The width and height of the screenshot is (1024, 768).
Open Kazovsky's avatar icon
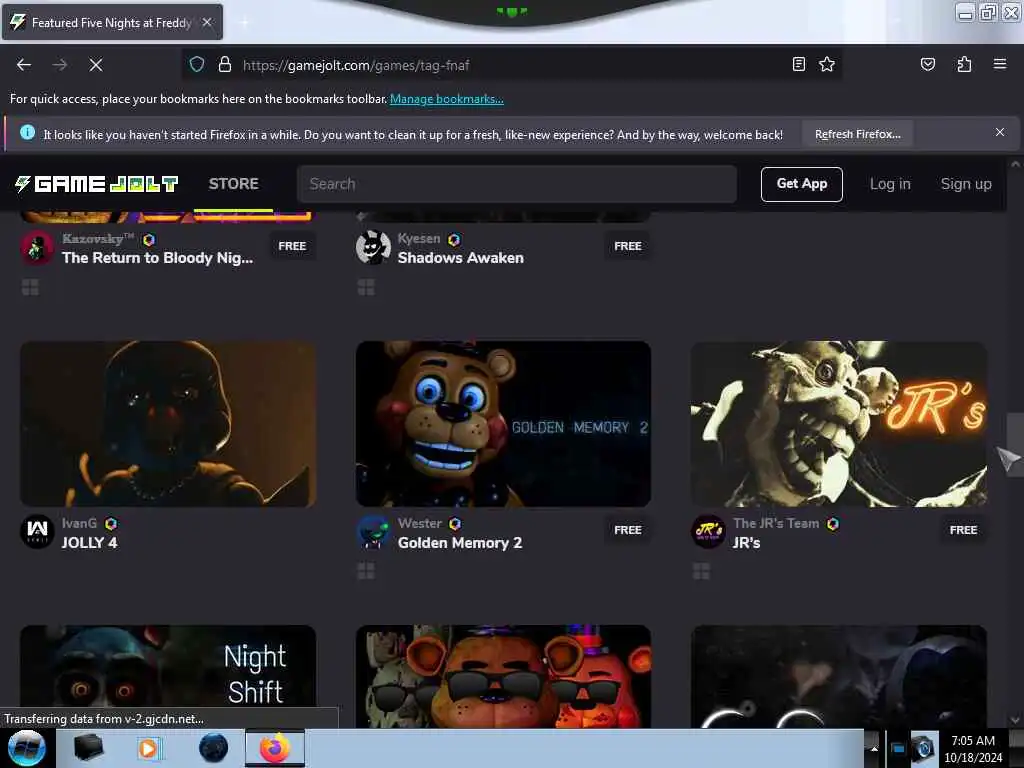[37, 248]
